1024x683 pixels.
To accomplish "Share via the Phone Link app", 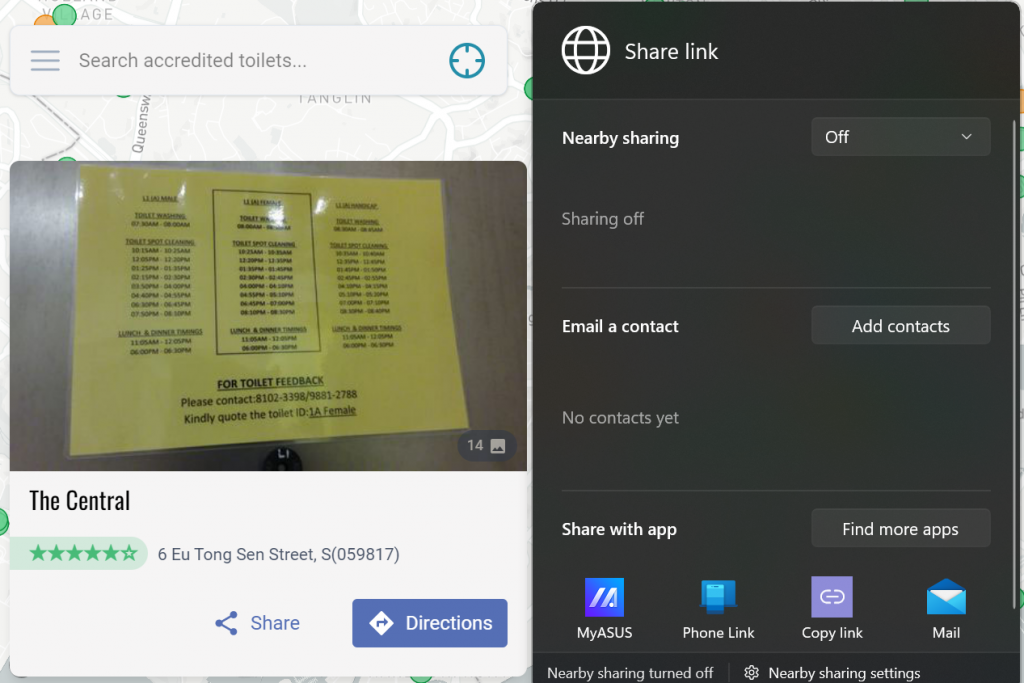I will pos(718,598).
